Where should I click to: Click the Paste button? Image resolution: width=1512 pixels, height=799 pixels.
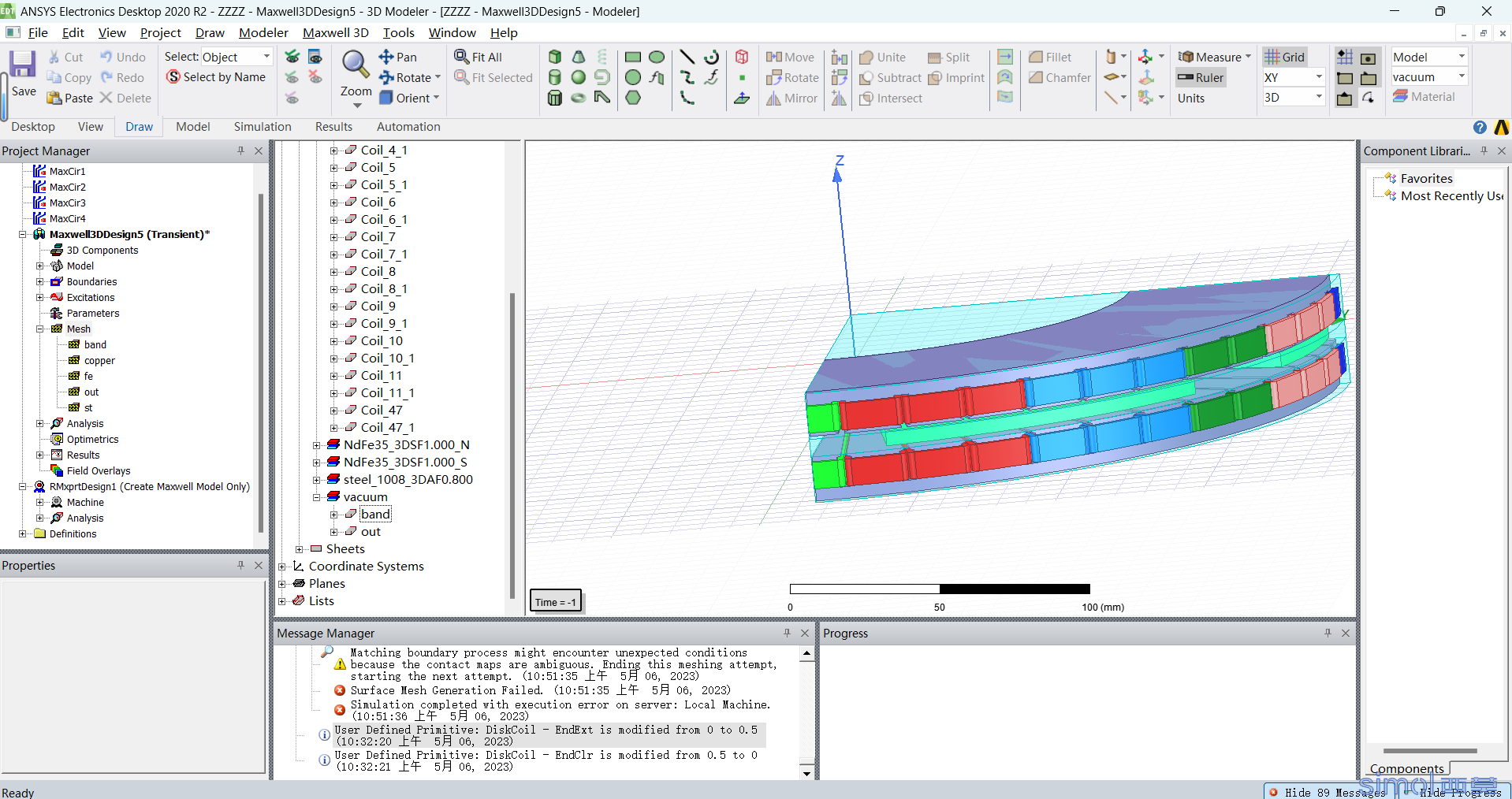[69, 98]
